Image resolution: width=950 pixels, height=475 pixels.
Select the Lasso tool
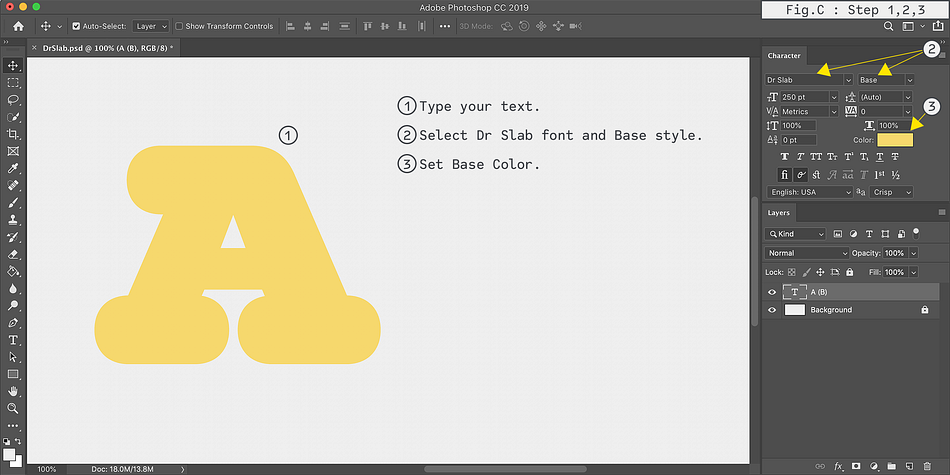pyautogui.click(x=13, y=100)
